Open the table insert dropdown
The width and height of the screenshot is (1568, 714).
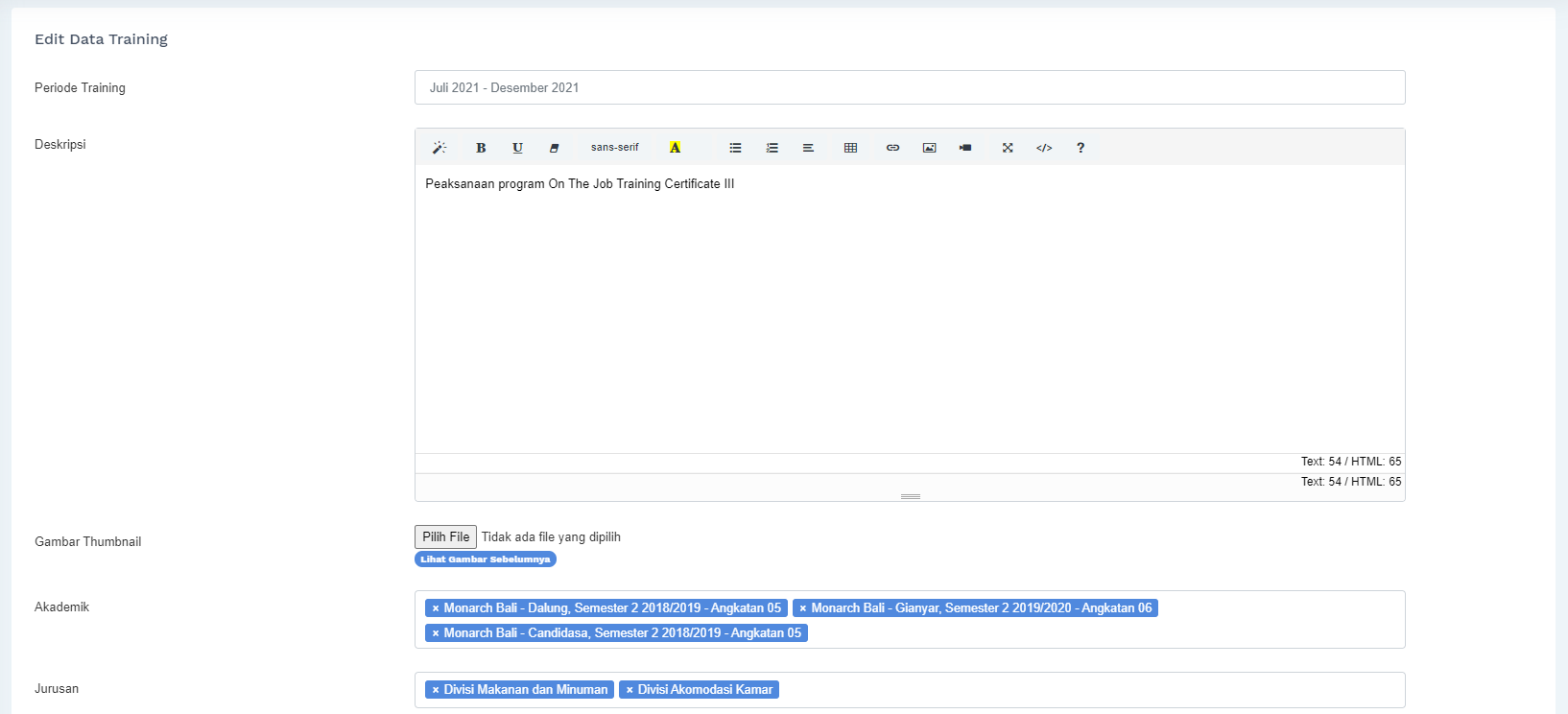(850, 148)
